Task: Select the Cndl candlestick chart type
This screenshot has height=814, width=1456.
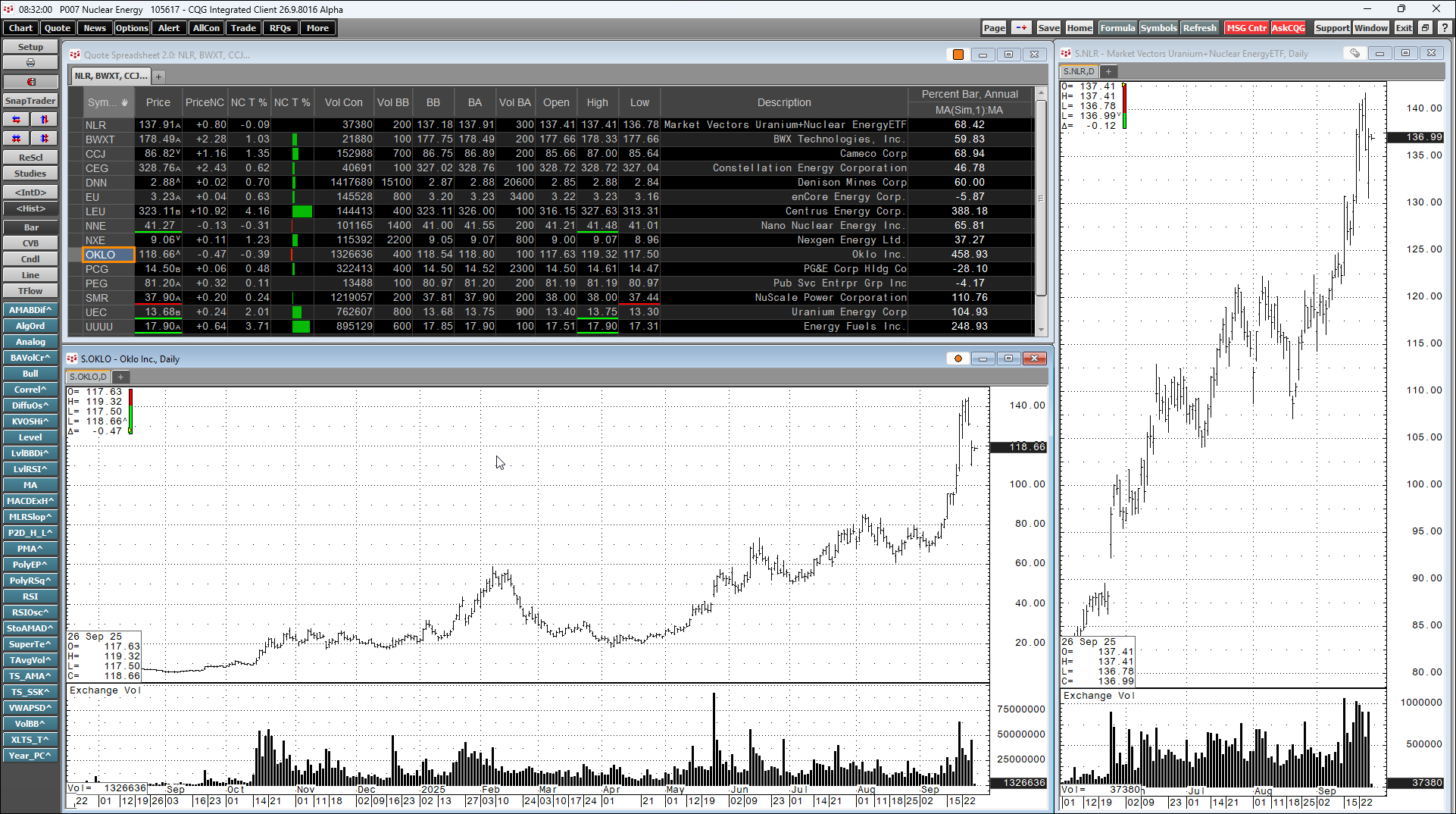Action: pos(30,259)
